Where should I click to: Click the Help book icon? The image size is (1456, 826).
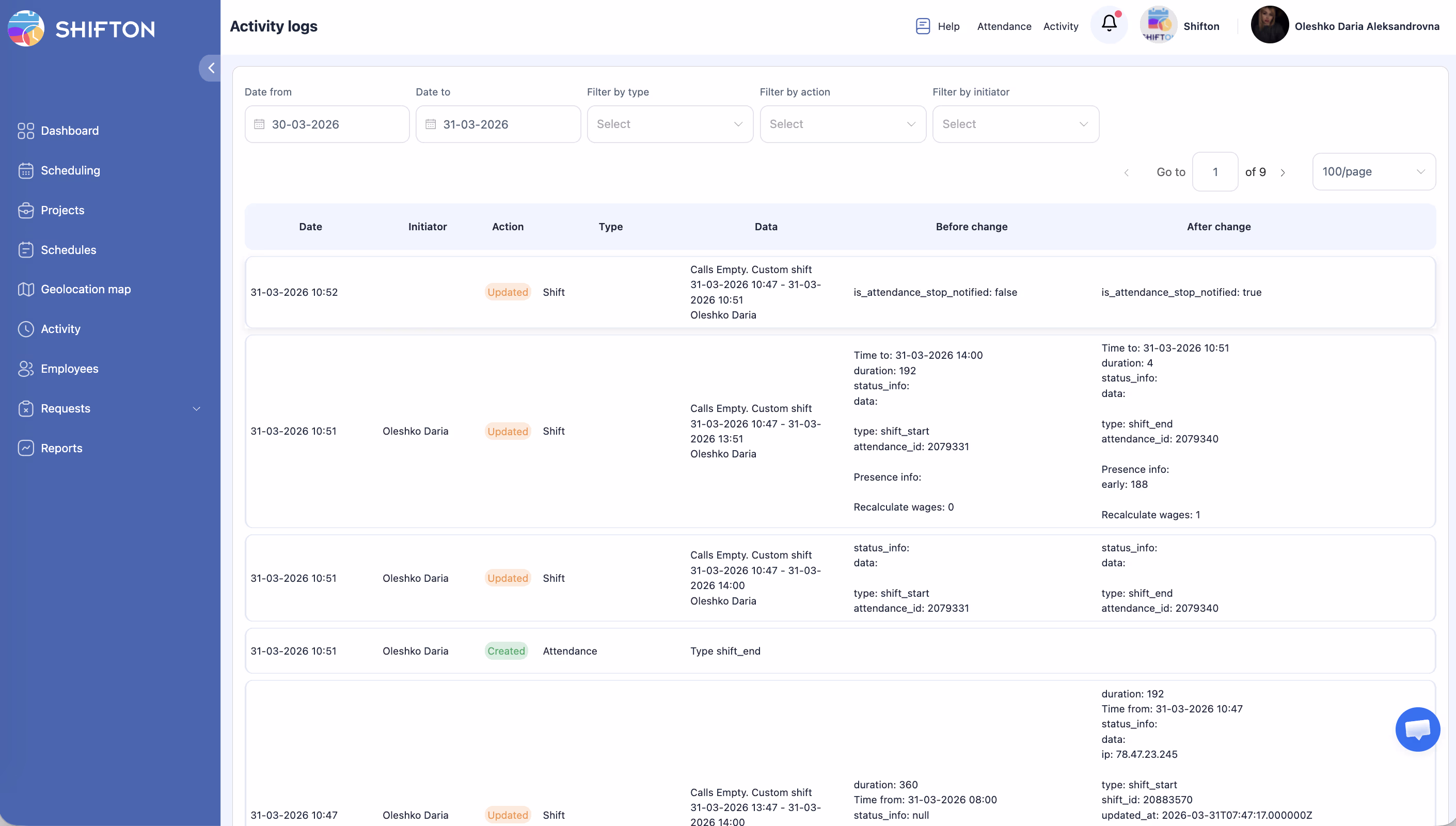pos(922,26)
